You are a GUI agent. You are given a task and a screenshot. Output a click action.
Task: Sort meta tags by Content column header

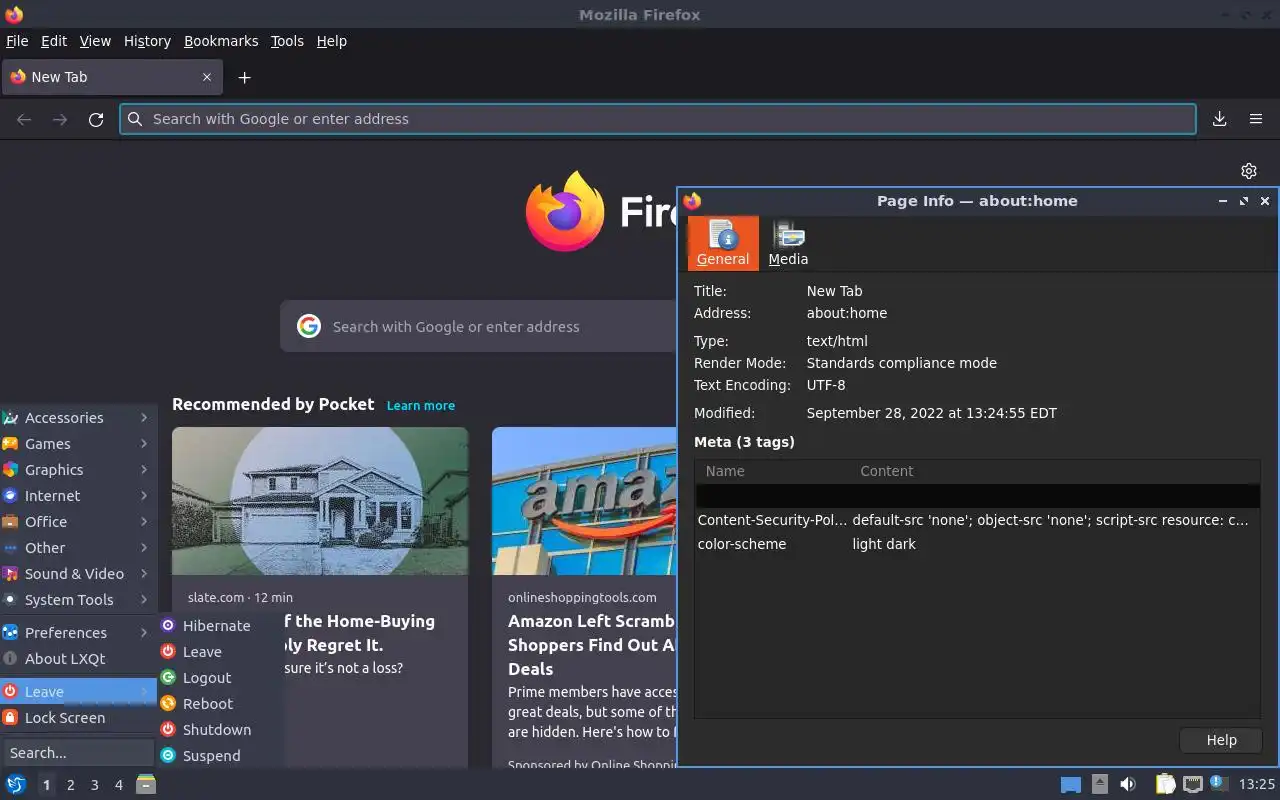click(x=1055, y=471)
